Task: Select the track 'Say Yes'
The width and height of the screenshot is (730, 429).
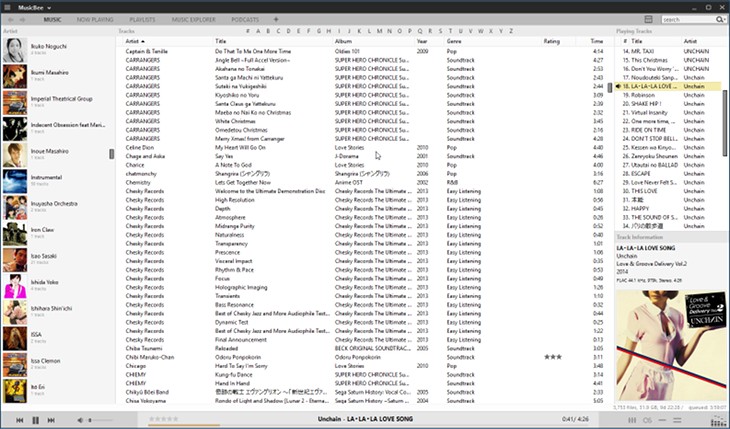Action: pos(224,157)
